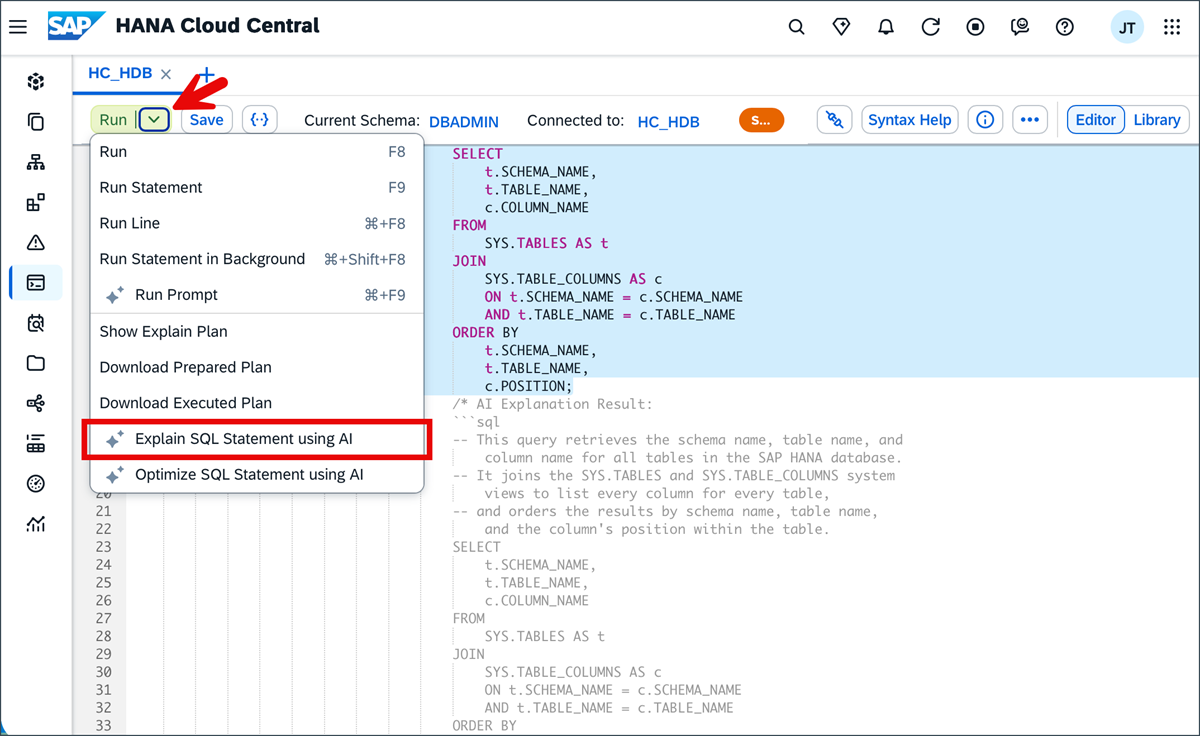Screen dimensions: 1200x736
Task: Open the app grid launcher icon
Action: pyautogui.click(x=1172, y=27)
